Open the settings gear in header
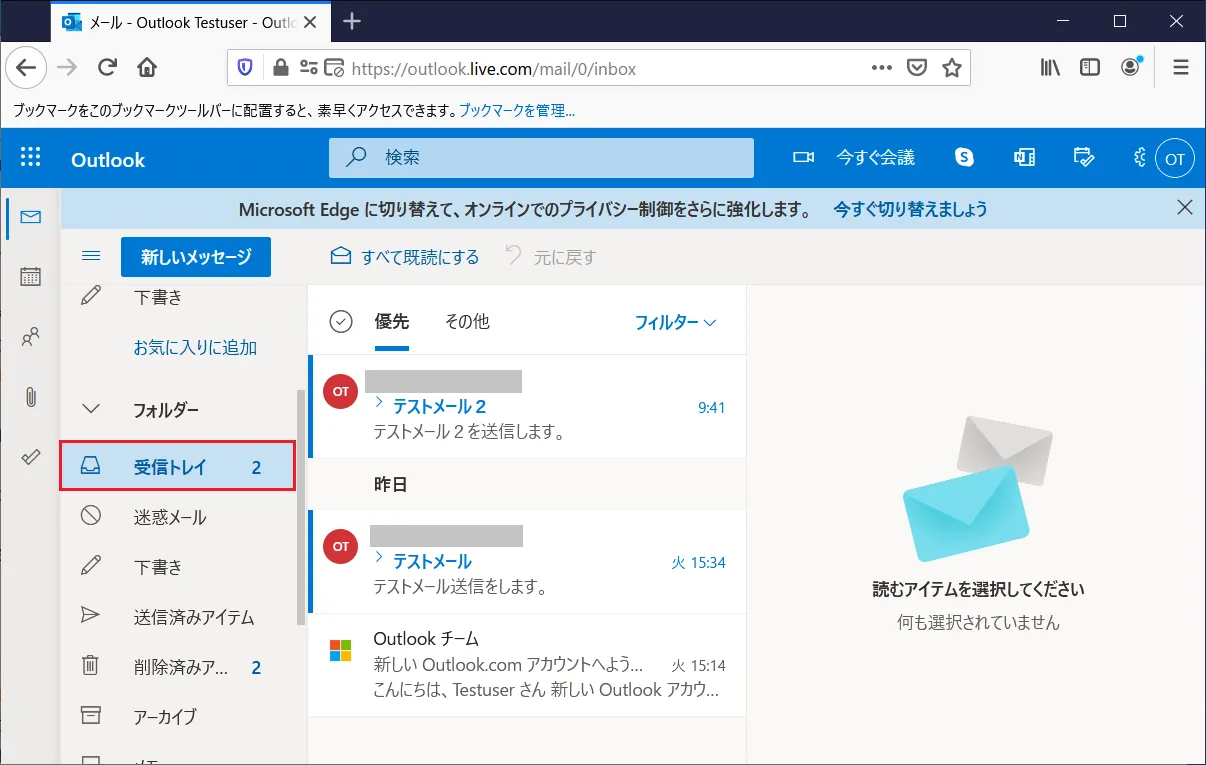This screenshot has height=765, width=1206. (1139, 158)
